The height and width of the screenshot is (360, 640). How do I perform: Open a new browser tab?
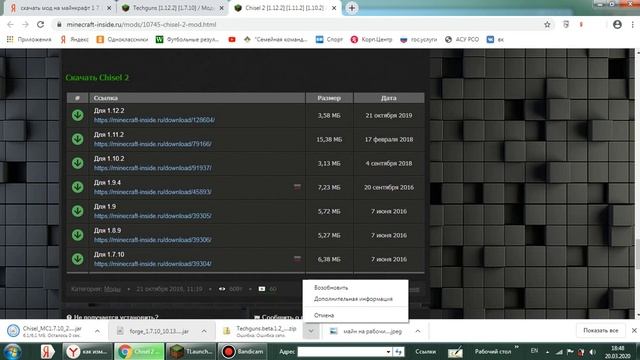(x=352, y=8)
